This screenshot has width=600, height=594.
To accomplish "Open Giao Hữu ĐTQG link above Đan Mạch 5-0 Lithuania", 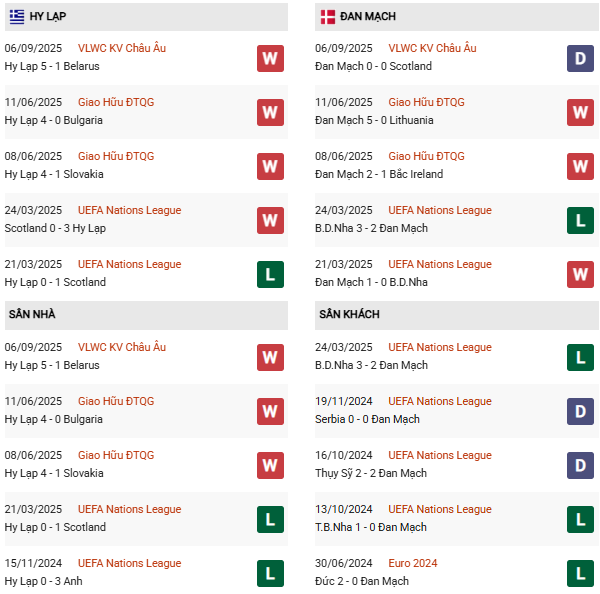I will pos(426,102).
